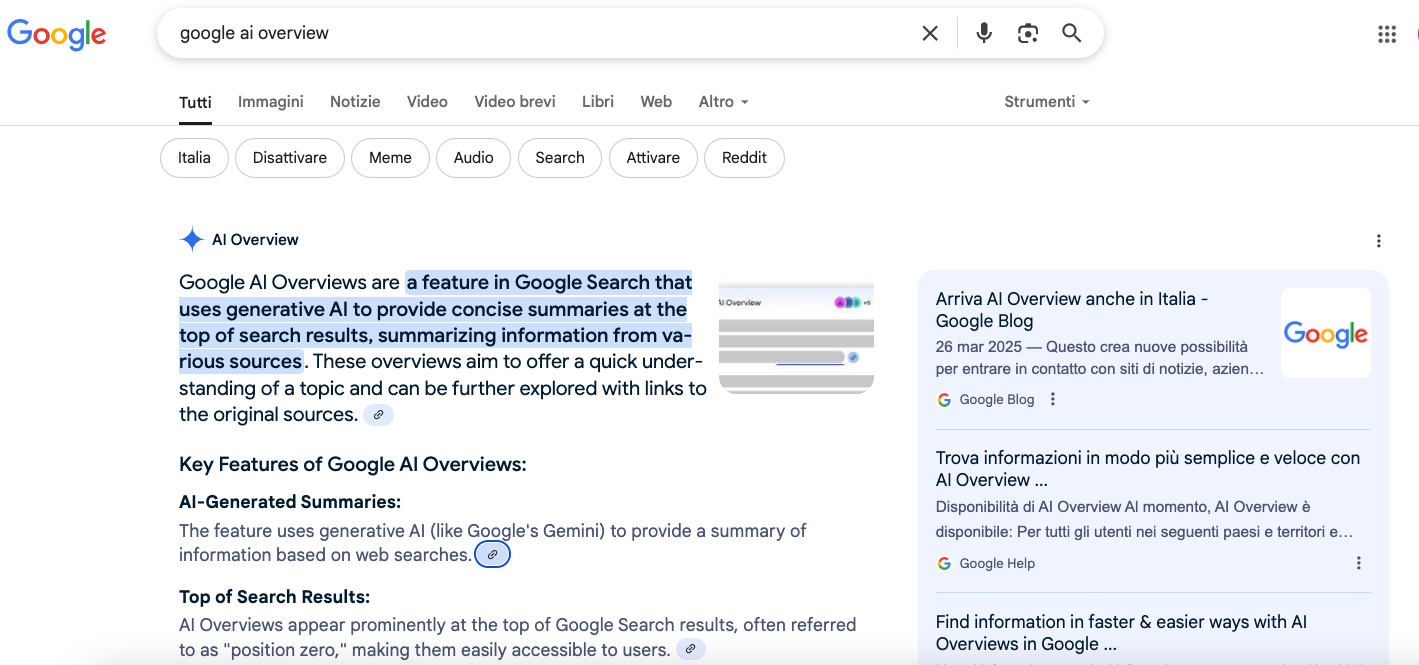Switch to the Web tab

pyautogui.click(x=656, y=102)
